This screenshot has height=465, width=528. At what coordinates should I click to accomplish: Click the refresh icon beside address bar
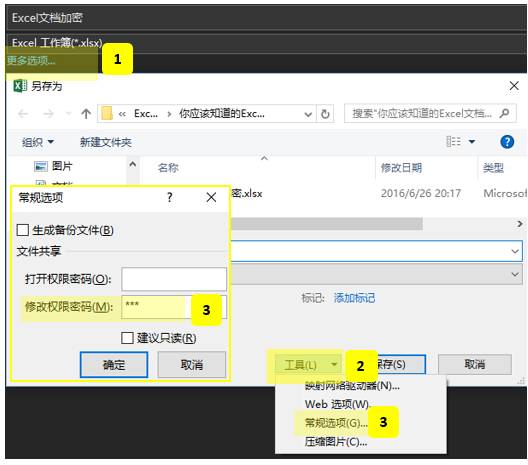(x=325, y=114)
